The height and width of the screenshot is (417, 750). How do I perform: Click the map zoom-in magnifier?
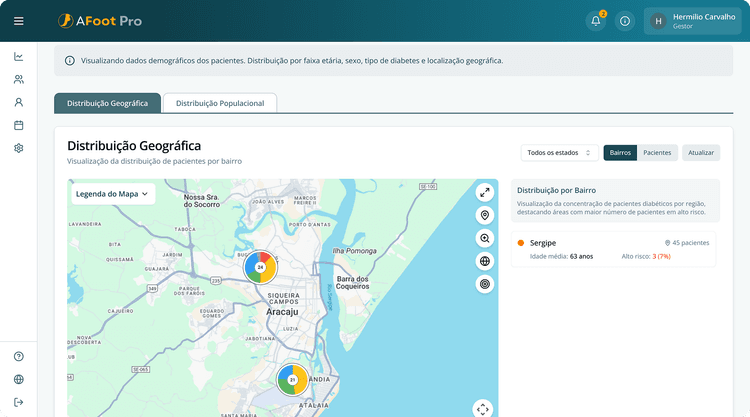point(485,238)
